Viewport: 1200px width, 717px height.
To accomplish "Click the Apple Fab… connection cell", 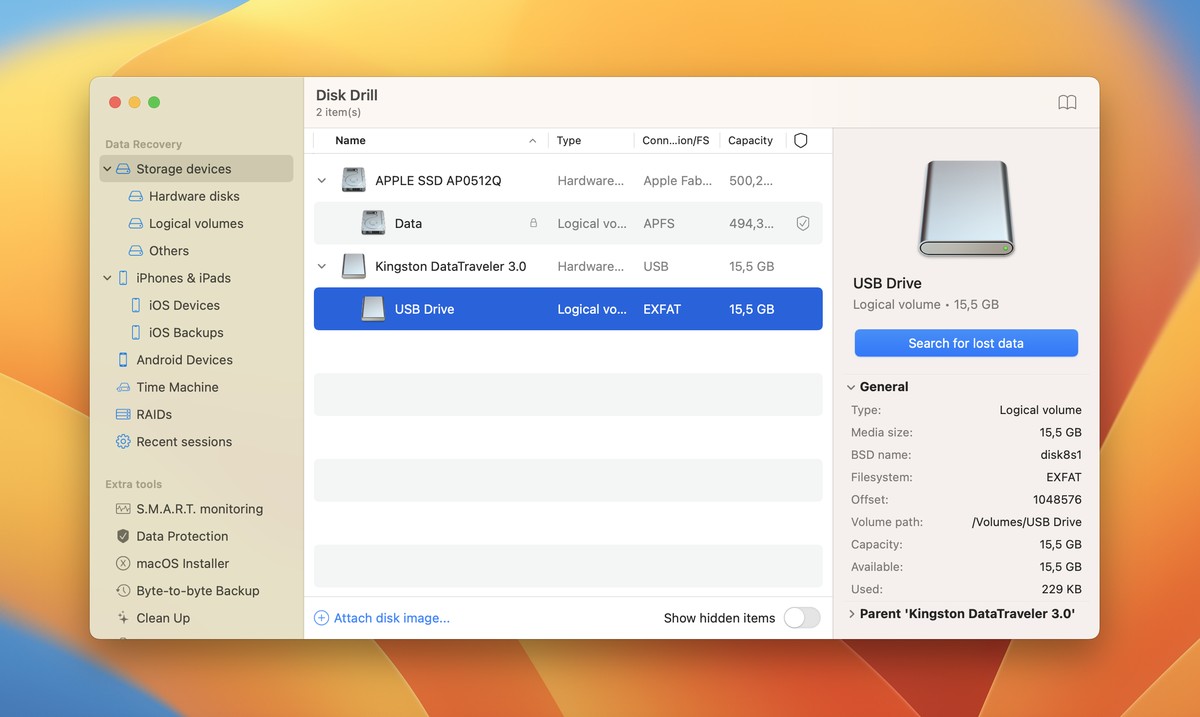I will tap(678, 181).
